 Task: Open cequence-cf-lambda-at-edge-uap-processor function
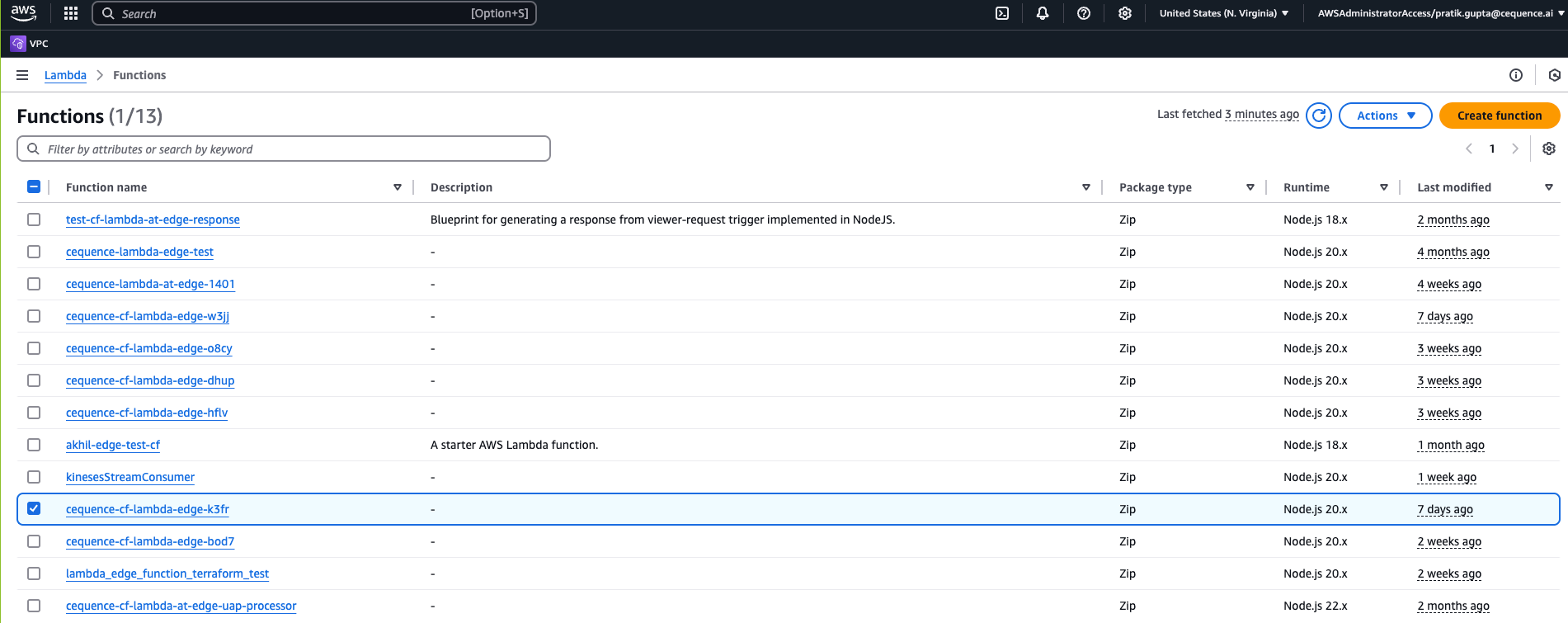point(181,606)
